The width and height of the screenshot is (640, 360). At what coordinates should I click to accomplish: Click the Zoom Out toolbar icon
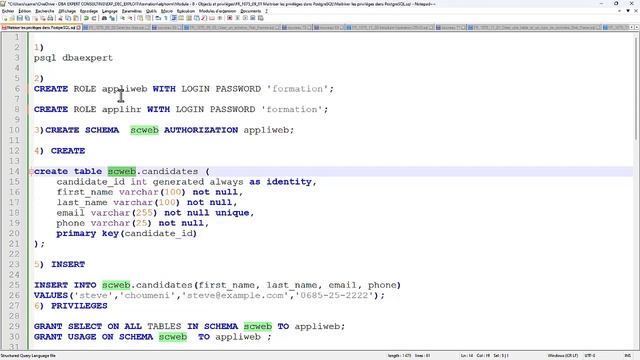[x=131, y=18]
